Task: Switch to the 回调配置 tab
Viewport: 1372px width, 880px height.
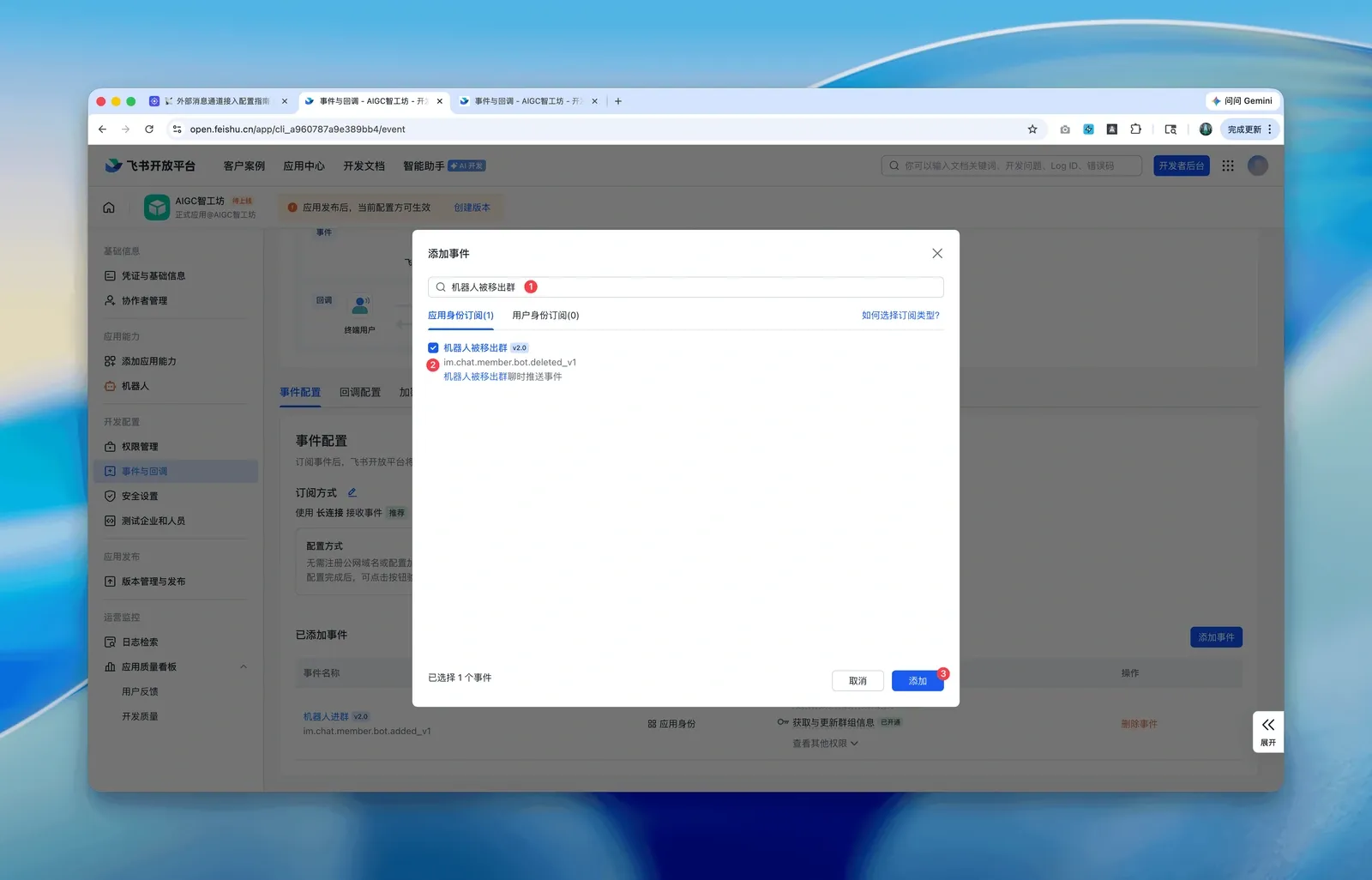Action: (x=360, y=392)
